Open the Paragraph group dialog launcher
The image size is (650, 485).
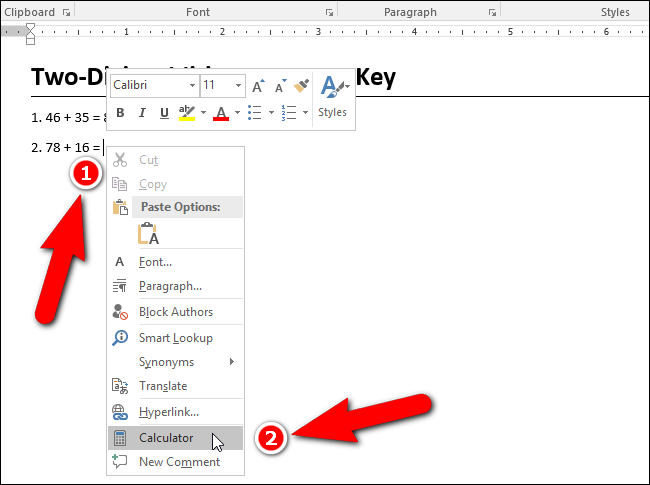[492, 12]
